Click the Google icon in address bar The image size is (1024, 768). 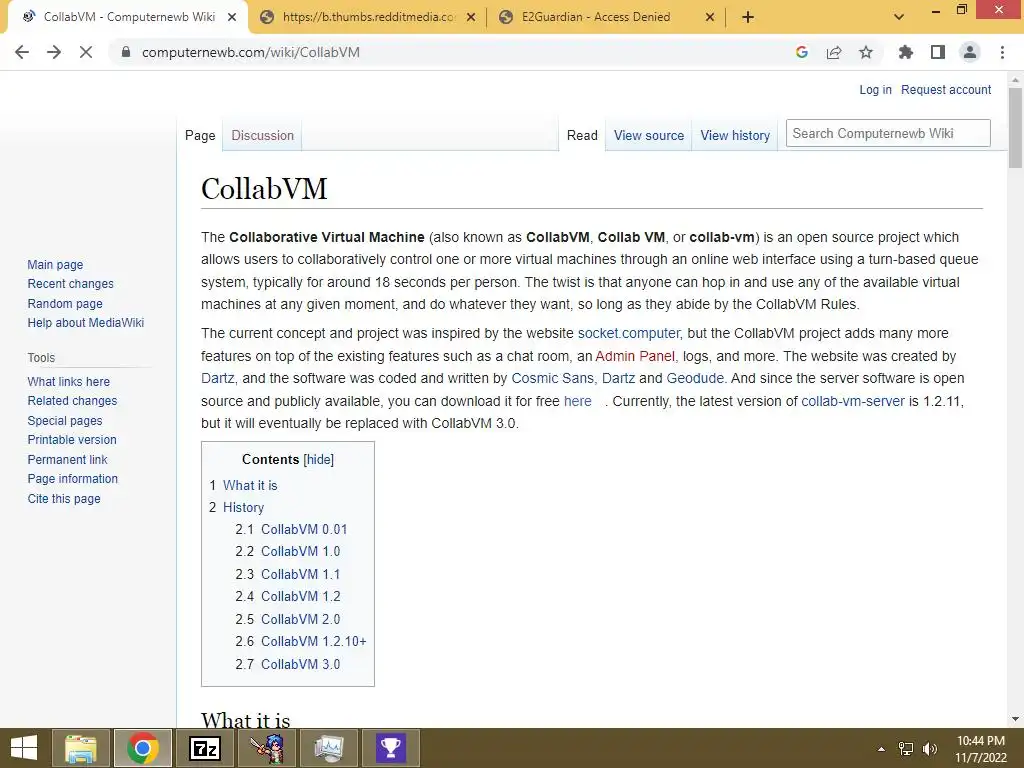click(x=802, y=52)
